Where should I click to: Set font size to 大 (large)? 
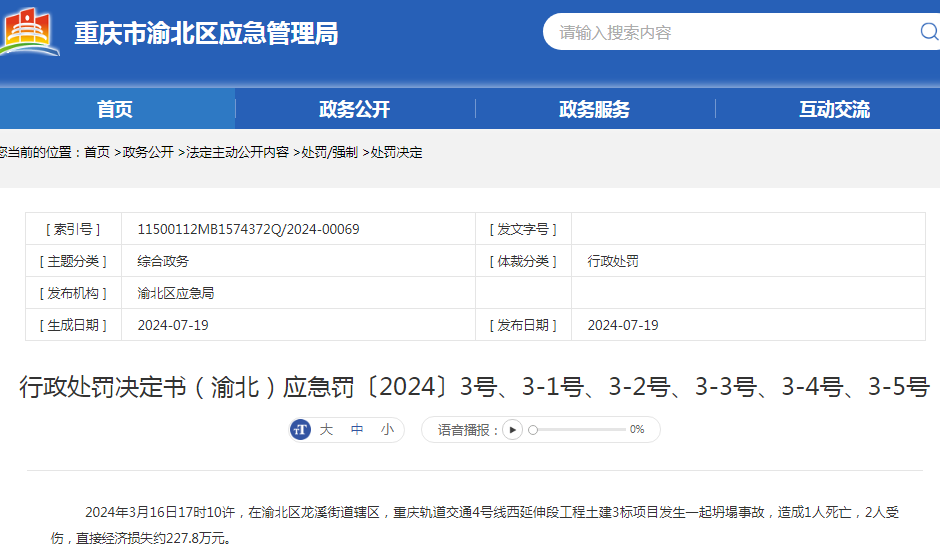[326, 430]
